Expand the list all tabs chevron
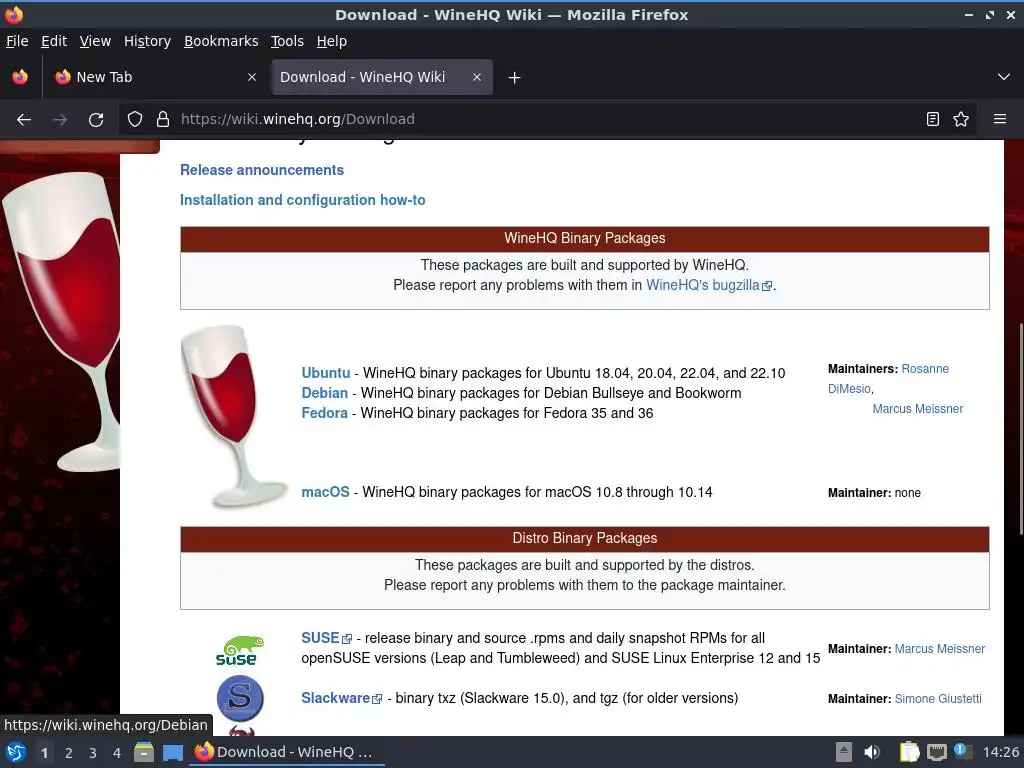The width and height of the screenshot is (1024, 768). (x=1004, y=77)
